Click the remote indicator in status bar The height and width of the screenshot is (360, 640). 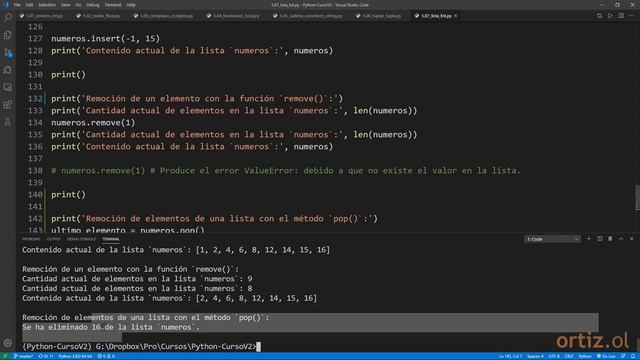coord(5,356)
